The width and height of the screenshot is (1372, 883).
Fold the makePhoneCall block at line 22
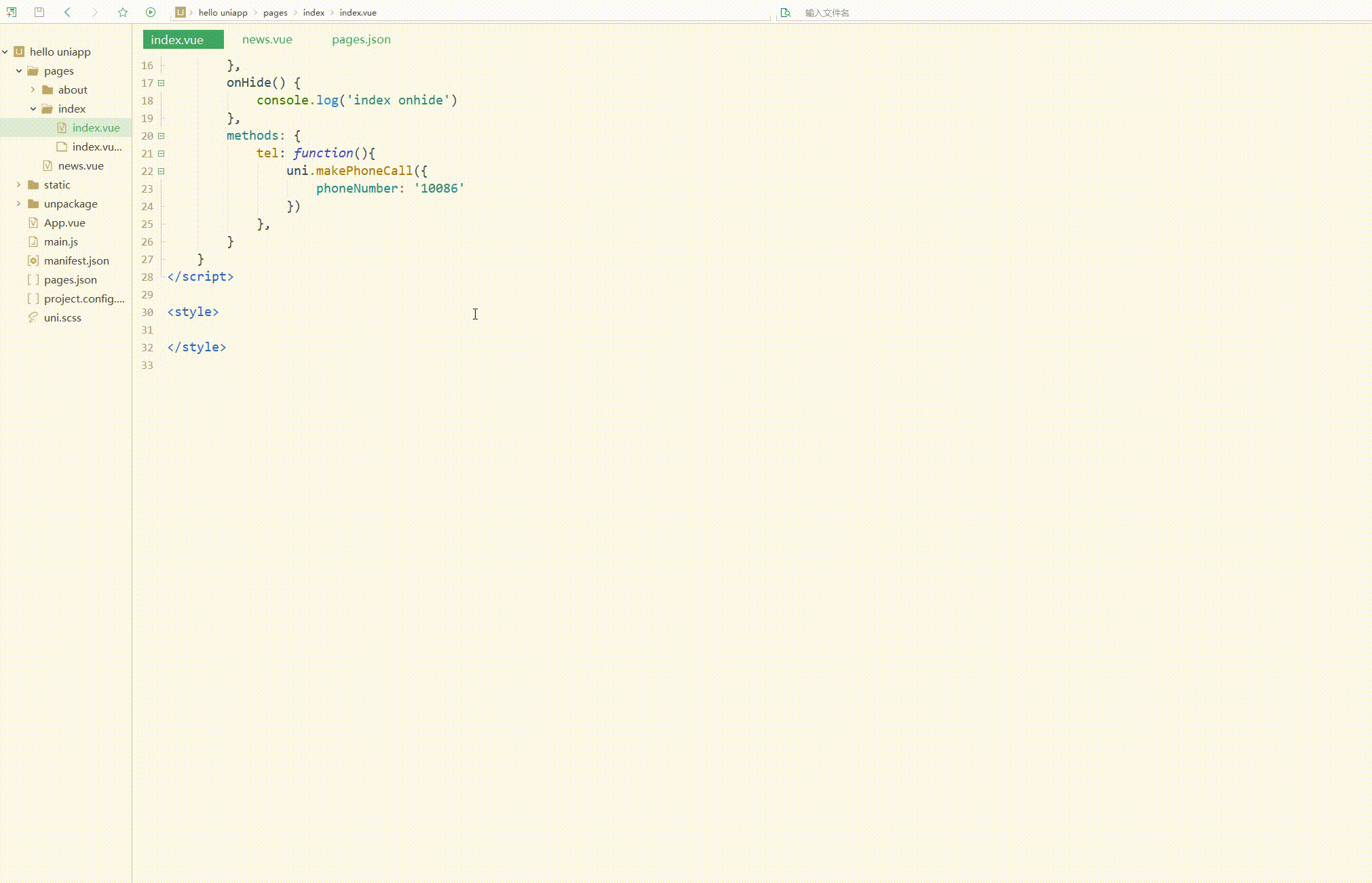tap(161, 171)
